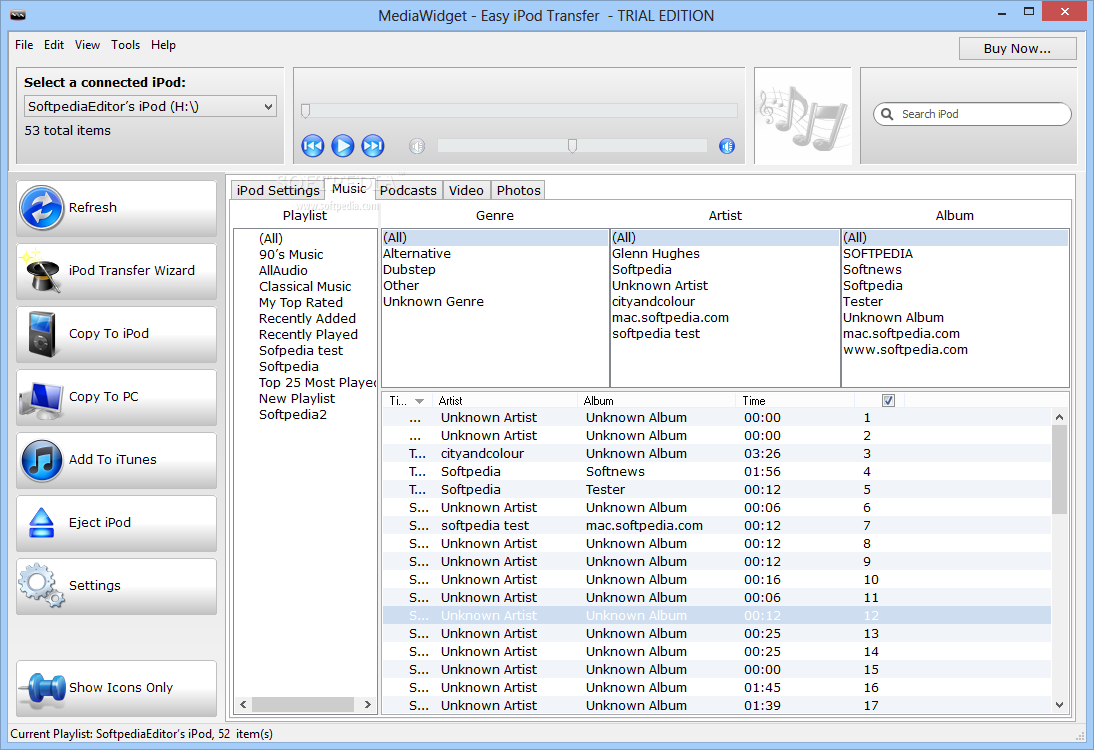This screenshot has width=1094, height=750.
Task: Select the AllAudio playlist
Action: 283,271
